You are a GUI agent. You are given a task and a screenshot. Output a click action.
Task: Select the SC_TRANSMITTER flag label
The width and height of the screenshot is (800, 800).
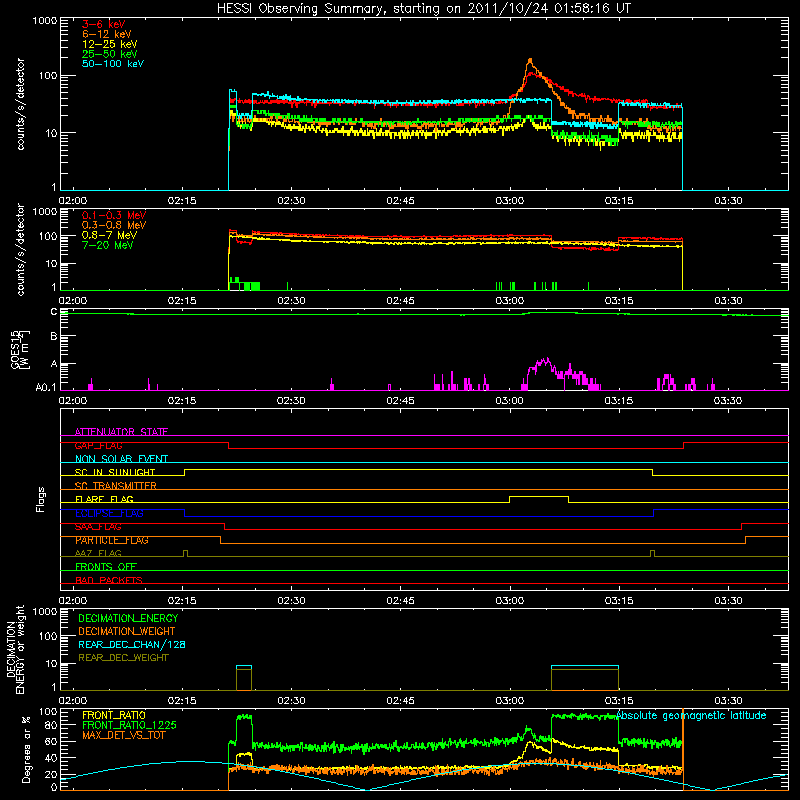pyautogui.click(x=115, y=486)
